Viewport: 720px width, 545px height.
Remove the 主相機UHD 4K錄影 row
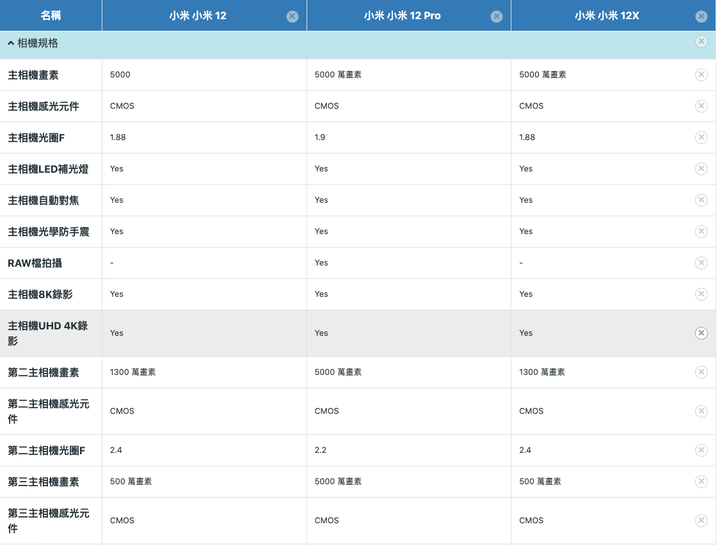701,333
